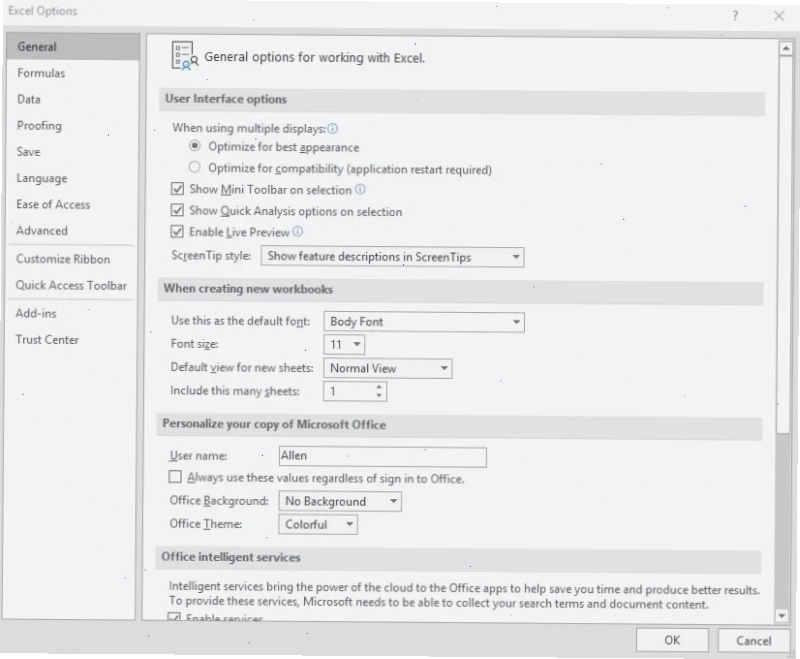This screenshot has height=659, width=800.
Task: Click the scrollbar up arrow
Action: [x=786, y=48]
